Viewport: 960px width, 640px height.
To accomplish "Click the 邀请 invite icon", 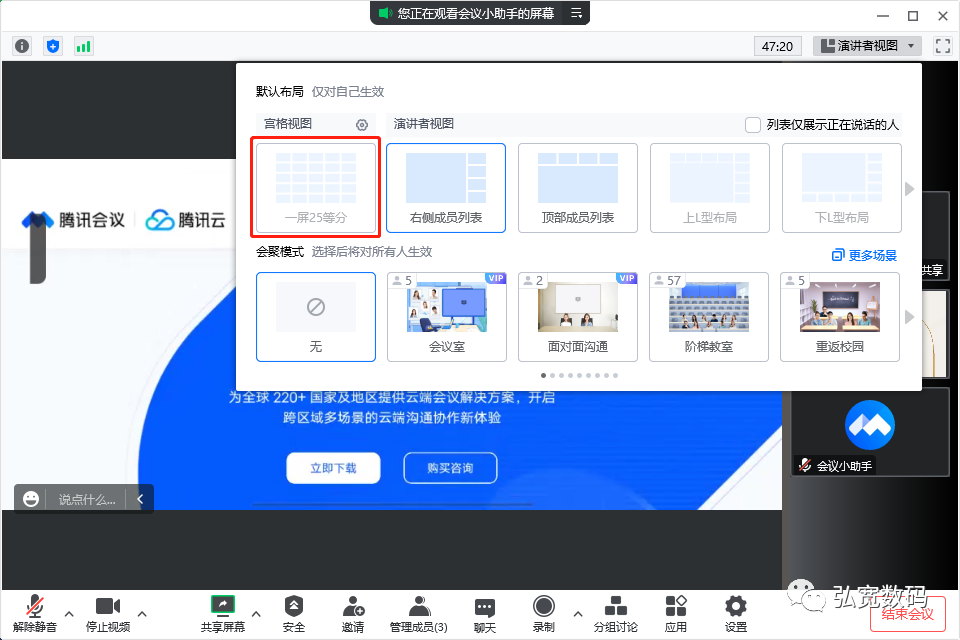I will click(x=354, y=611).
